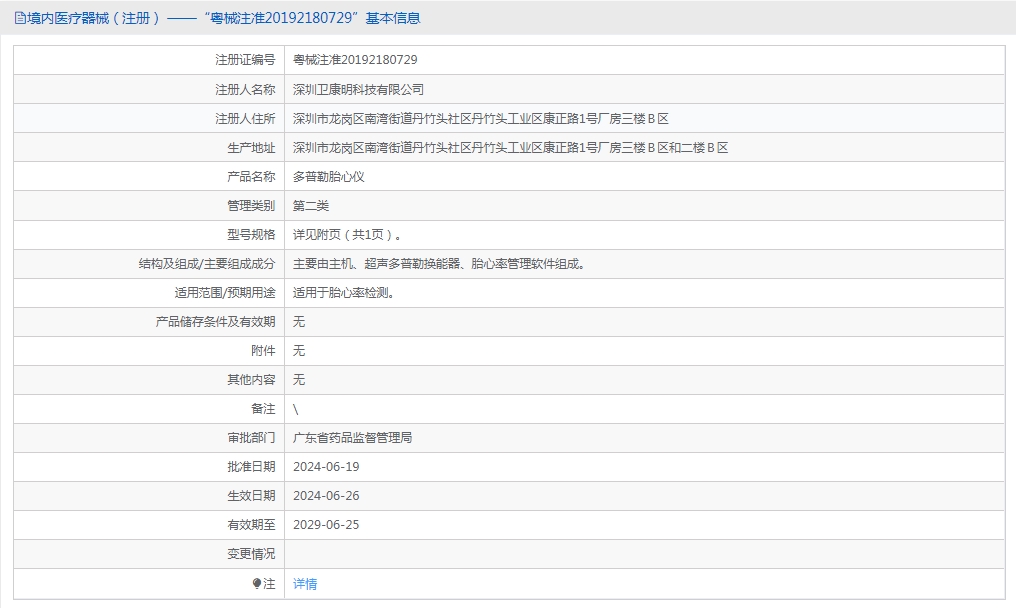Click the value 详见附页（共1页）。
1016x608 pixels.
click(x=347, y=235)
